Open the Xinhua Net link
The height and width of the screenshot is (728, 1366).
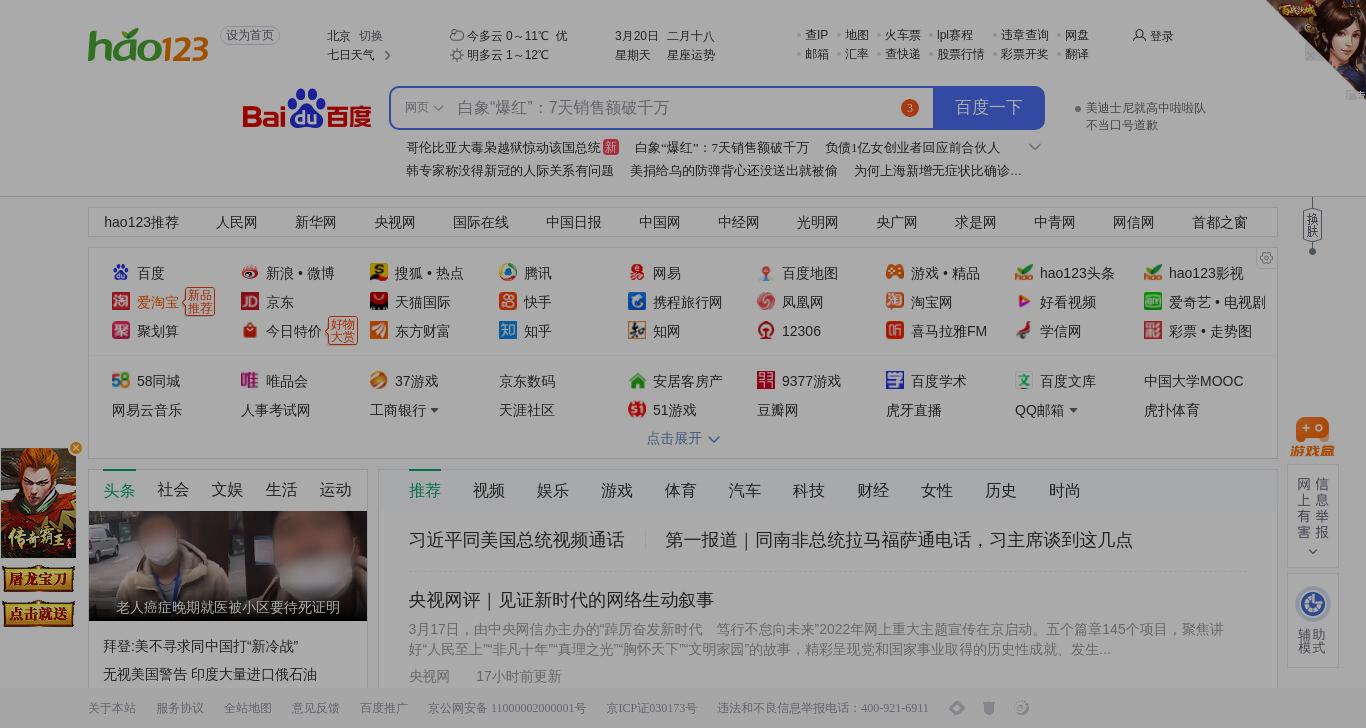(316, 223)
